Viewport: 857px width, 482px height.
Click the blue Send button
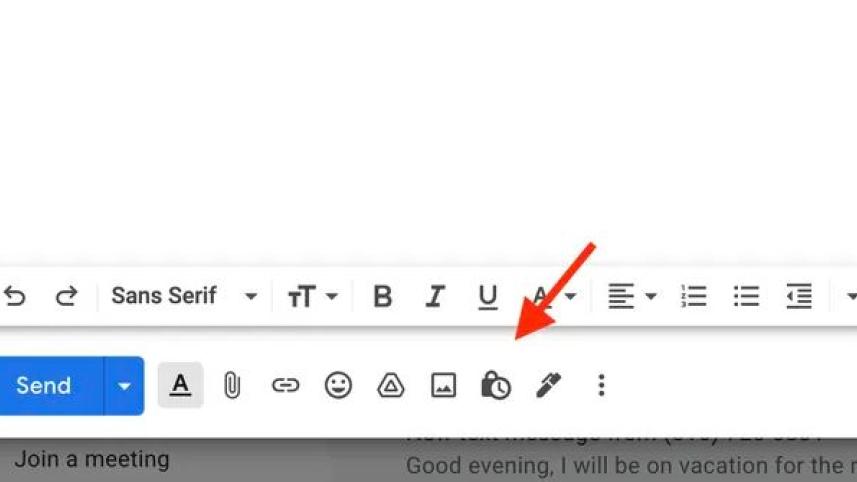pyautogui.click(x=51, y=386)
